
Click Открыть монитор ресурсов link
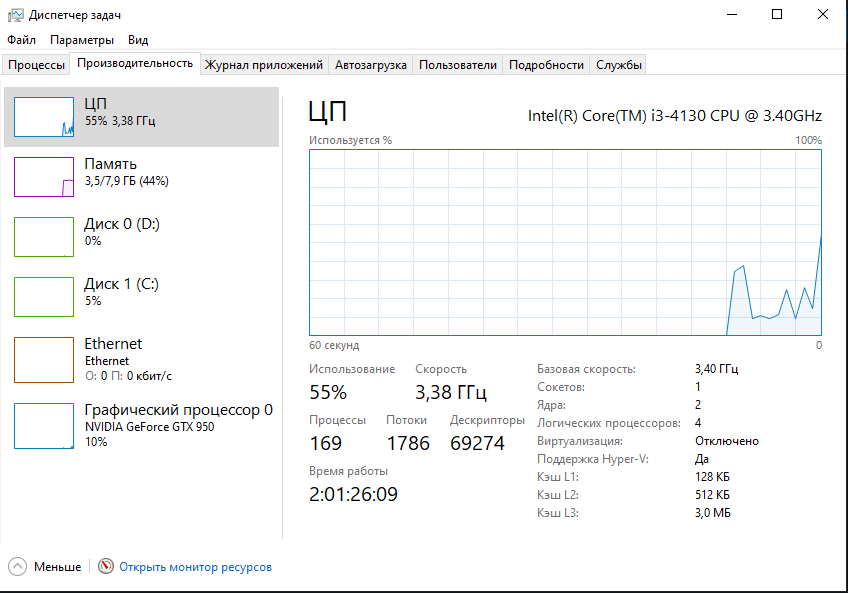[x=195, y=567]
